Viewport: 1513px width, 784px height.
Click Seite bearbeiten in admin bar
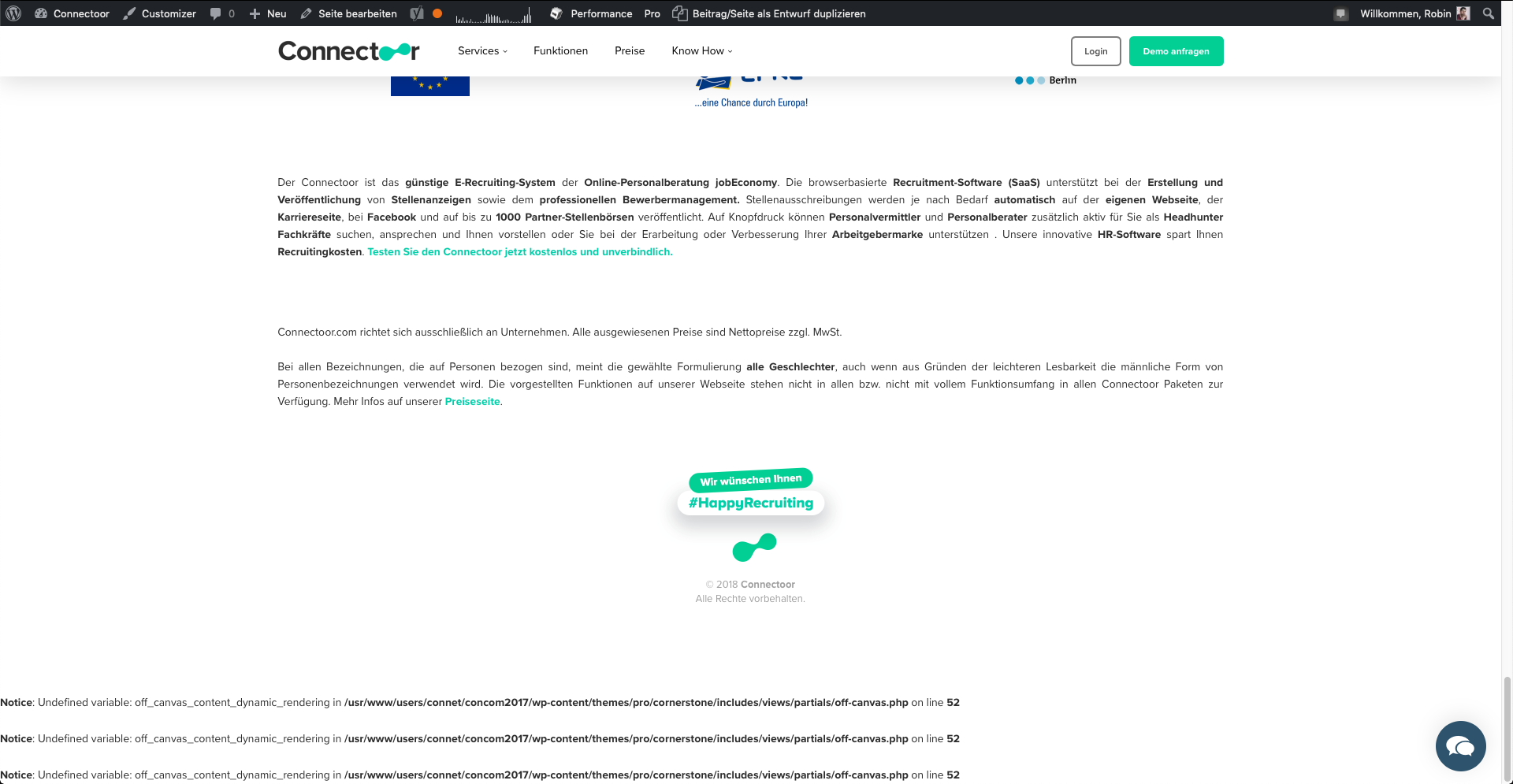click(348, 13)
